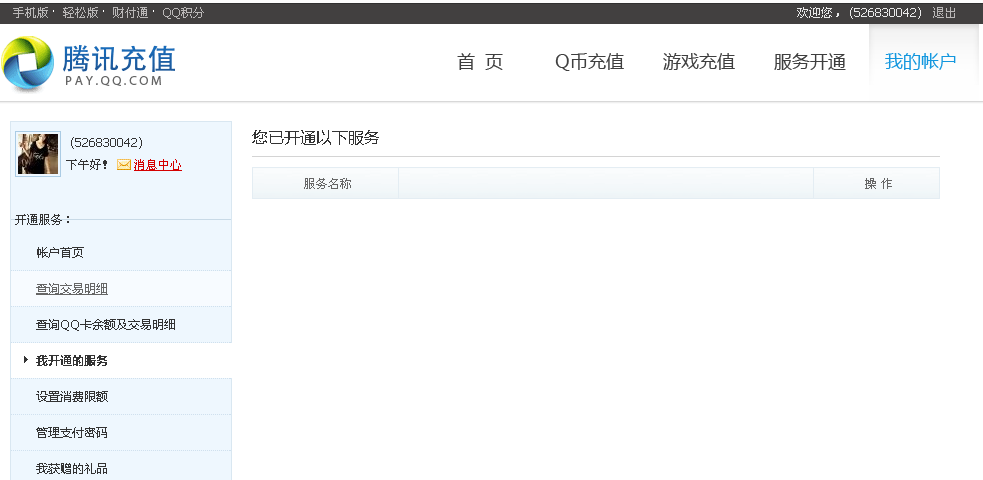Click the 服务名称 column header
Image resolution: width=983 pixels, height=480 pixels.
[327, 184]
